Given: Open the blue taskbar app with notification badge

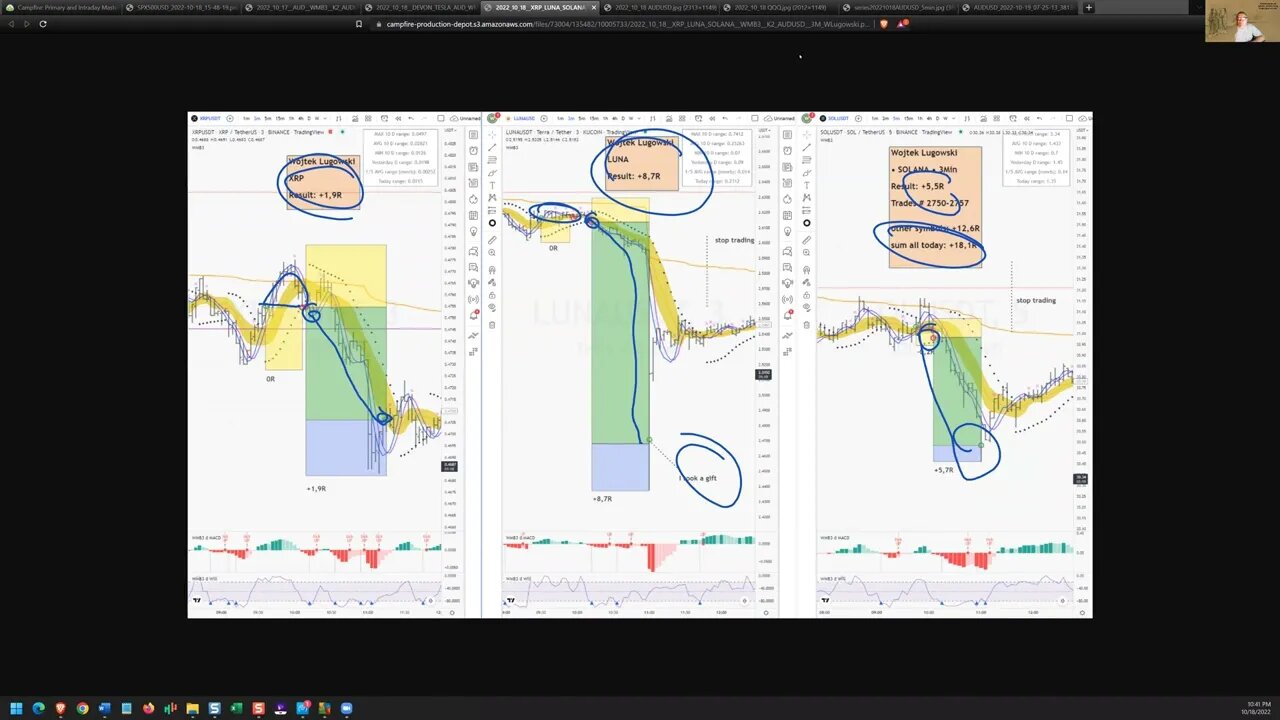Looking at the screenshot, I should point(303,708).
